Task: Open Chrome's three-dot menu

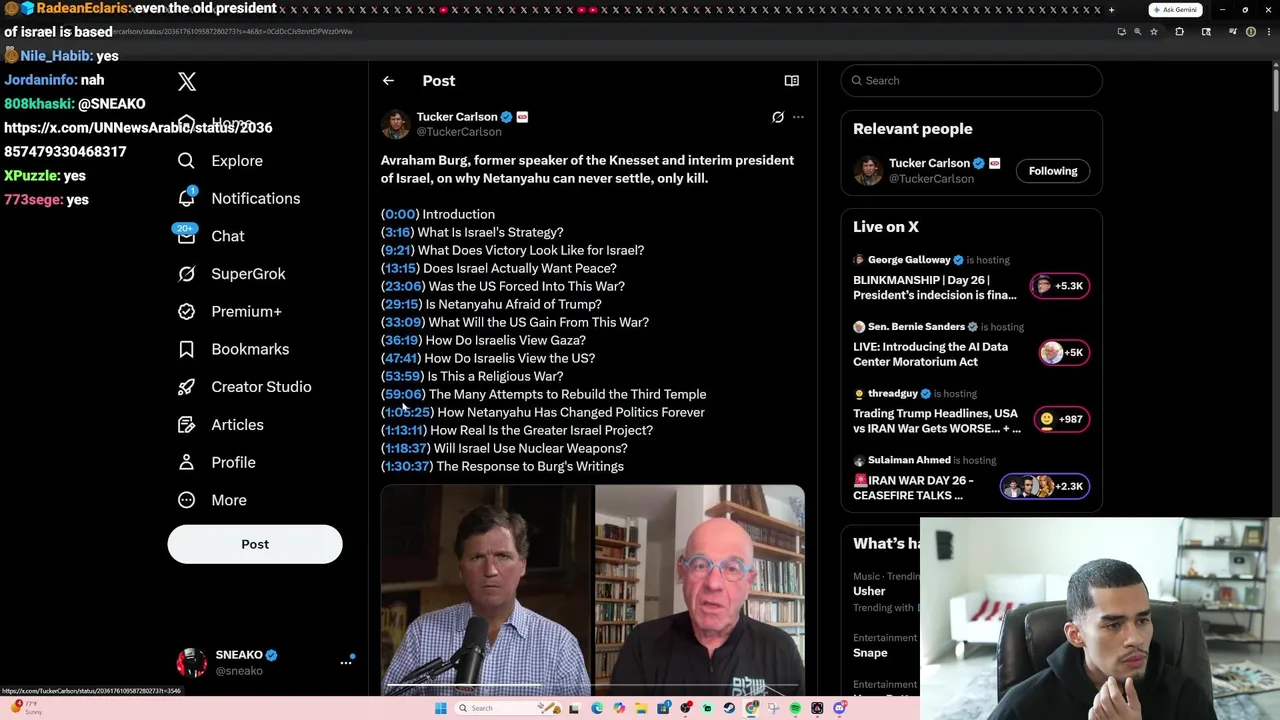Action: [x=1269, y=32]
